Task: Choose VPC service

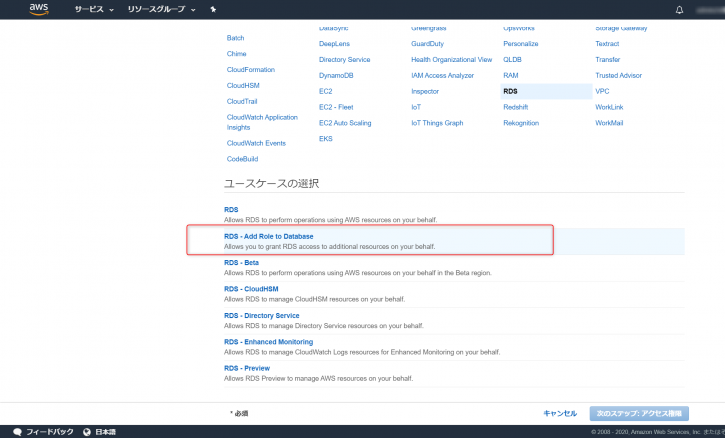Action: (602, 91)
